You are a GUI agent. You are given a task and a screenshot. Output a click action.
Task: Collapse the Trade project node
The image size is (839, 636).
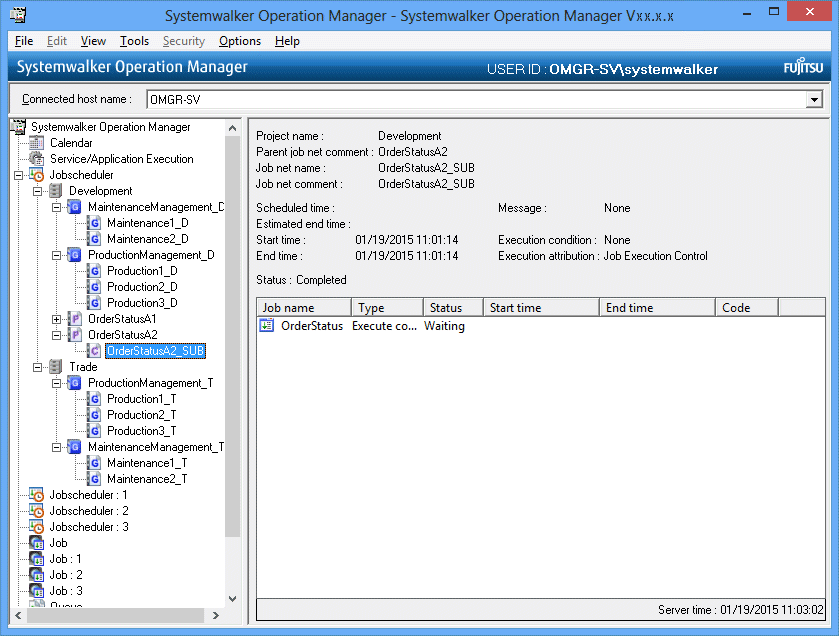38,367
